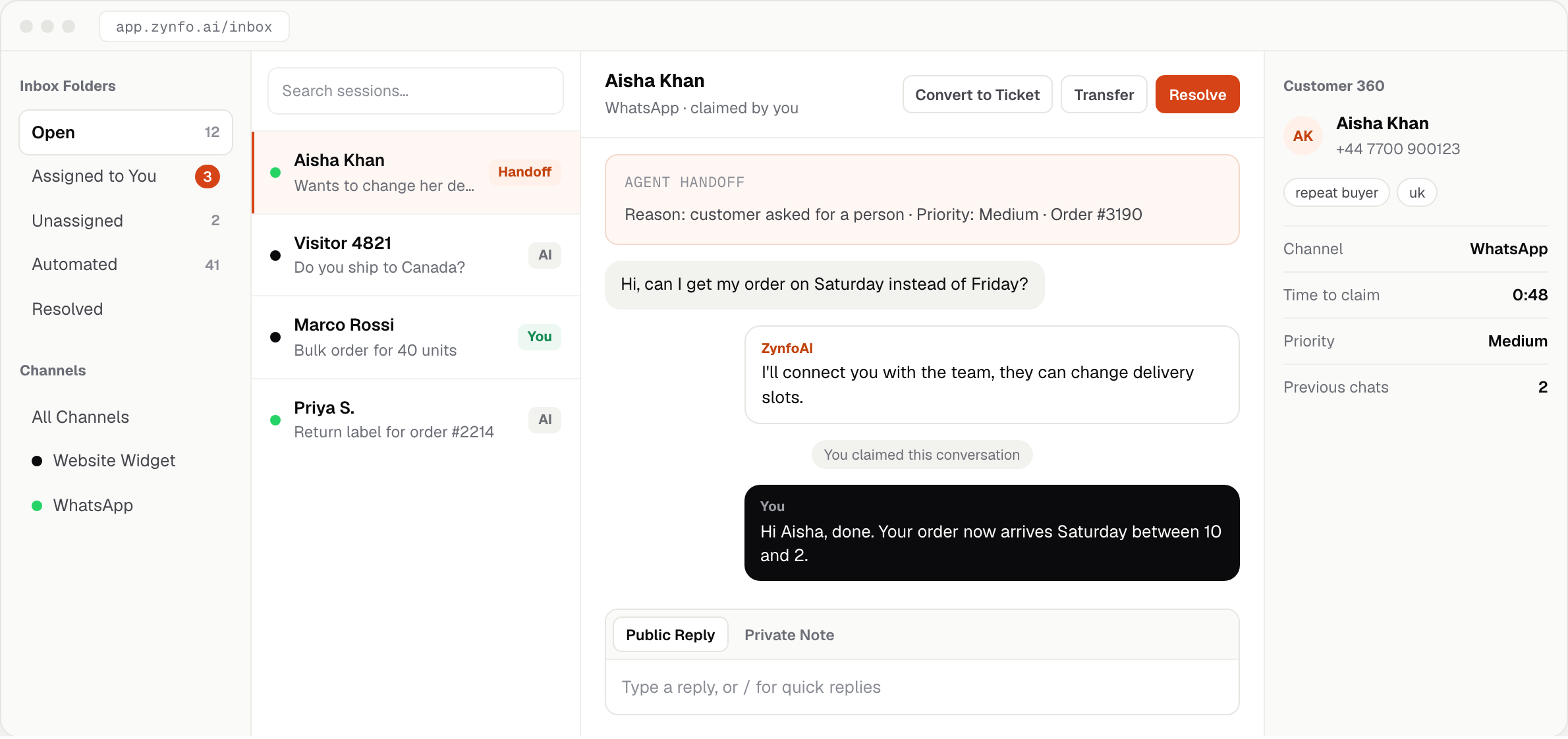Viewport: 1568px width, 739px height.
Task: Open the Visitor 4821 session
Action: click(416, 255)
